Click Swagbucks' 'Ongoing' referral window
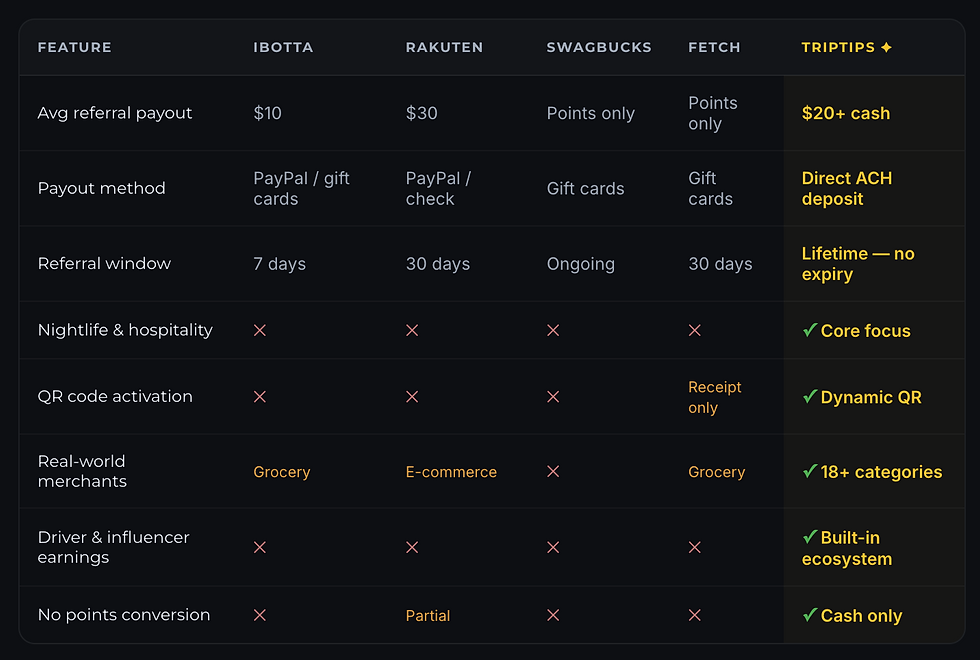This screenshot has height=660, width=980. pos(581,264)
